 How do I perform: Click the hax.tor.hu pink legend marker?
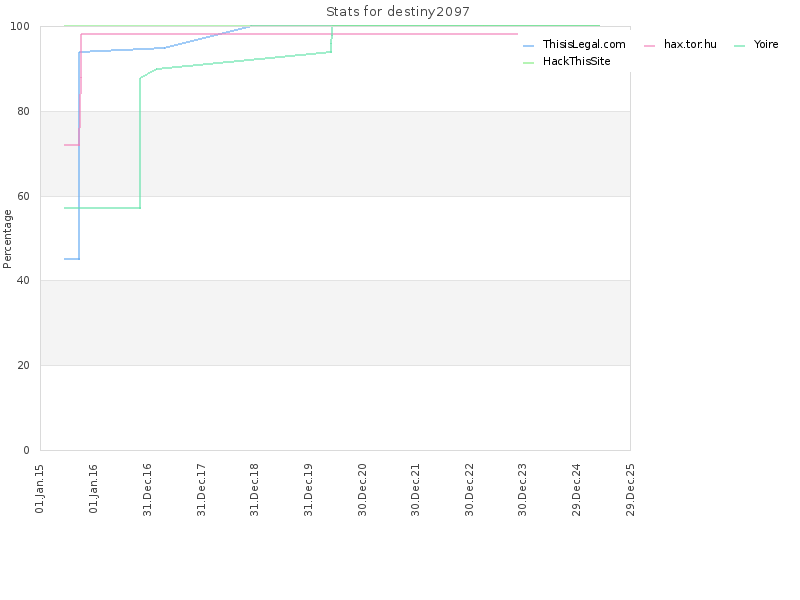[x=649, y=45]
